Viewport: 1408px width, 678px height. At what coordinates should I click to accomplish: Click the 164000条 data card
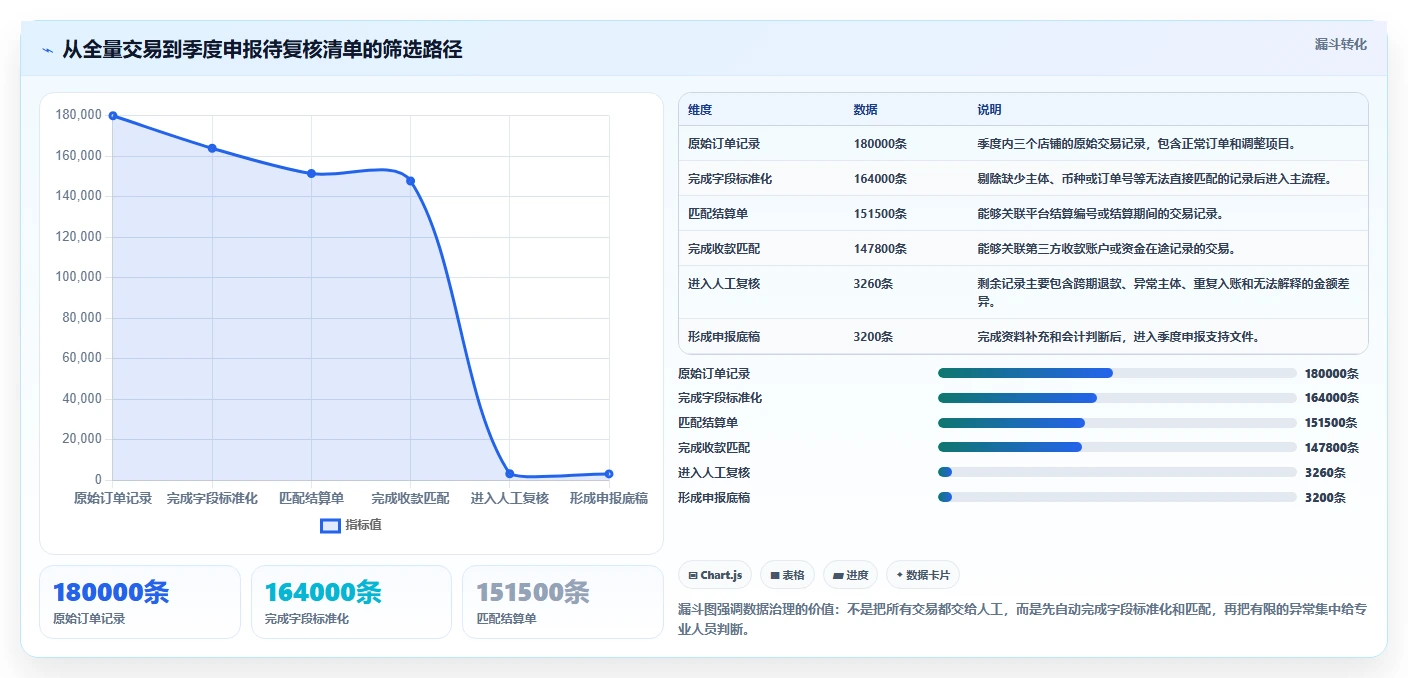coord(351,602)
